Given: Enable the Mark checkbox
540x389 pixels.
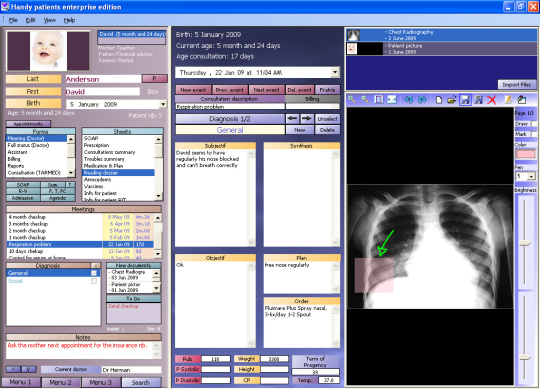Looking at the screenshot, I should (534, 134).
